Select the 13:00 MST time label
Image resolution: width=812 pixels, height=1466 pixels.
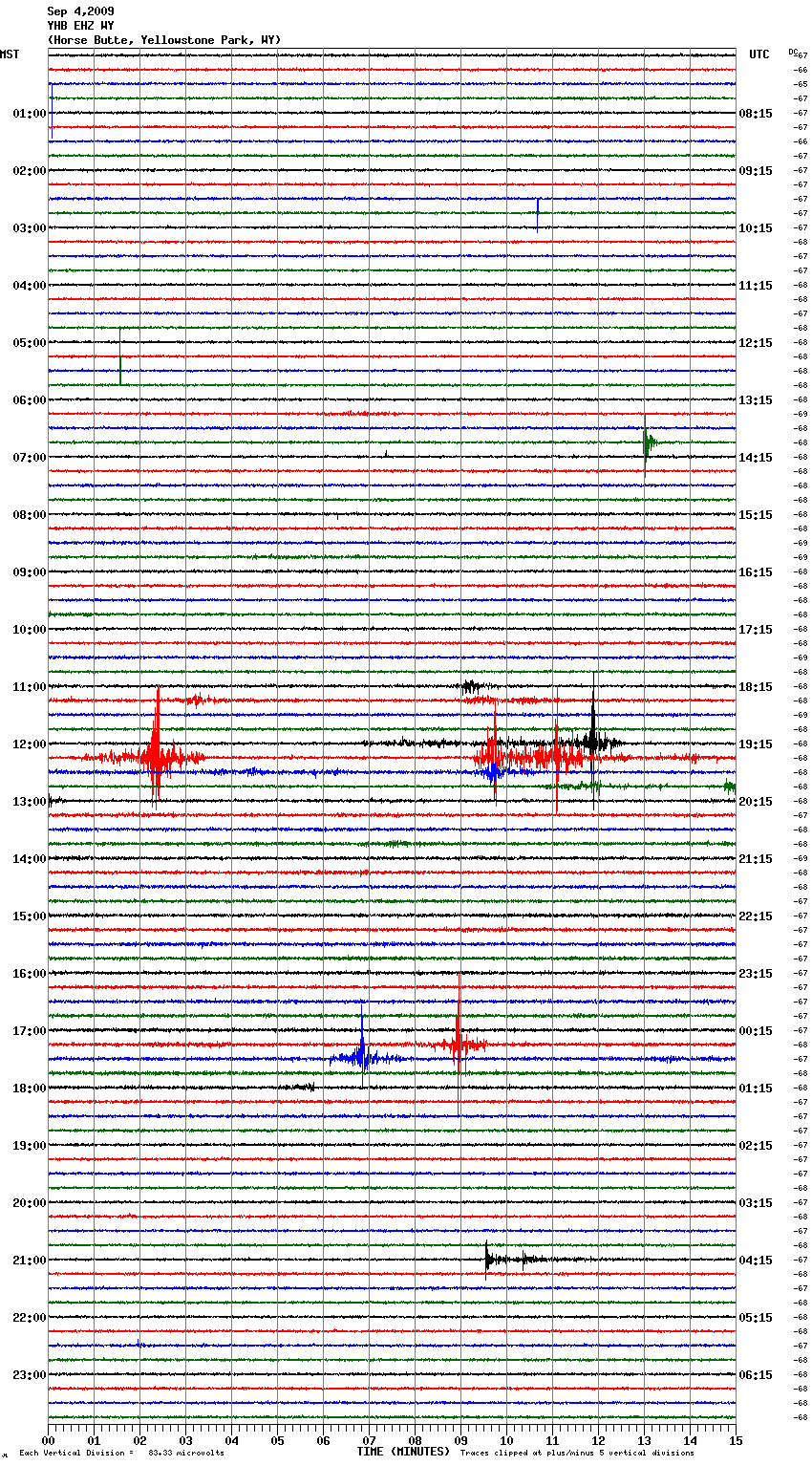pyautogui.click(x=30, y=802)
